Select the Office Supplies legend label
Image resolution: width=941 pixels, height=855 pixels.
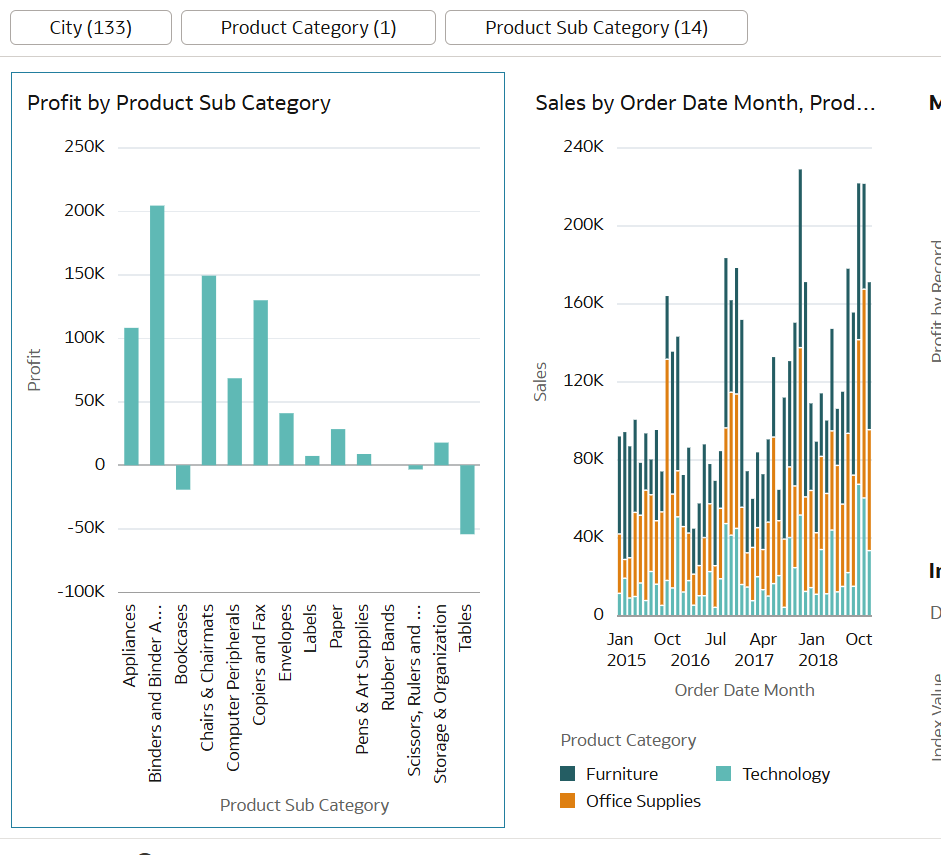(x=643, y=801)
